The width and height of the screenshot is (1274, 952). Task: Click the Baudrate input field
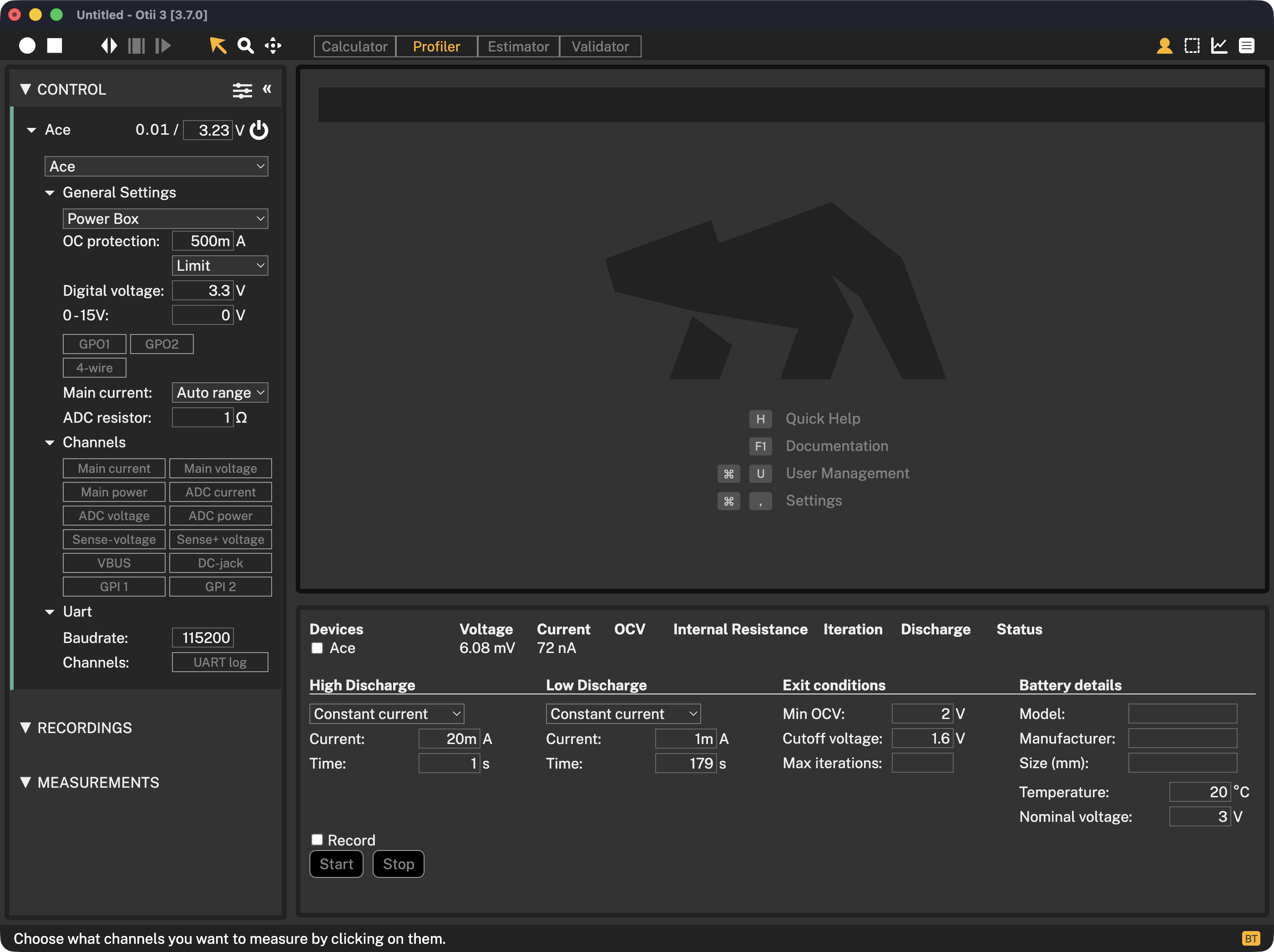pyautogui.click(x=203, y=638)
